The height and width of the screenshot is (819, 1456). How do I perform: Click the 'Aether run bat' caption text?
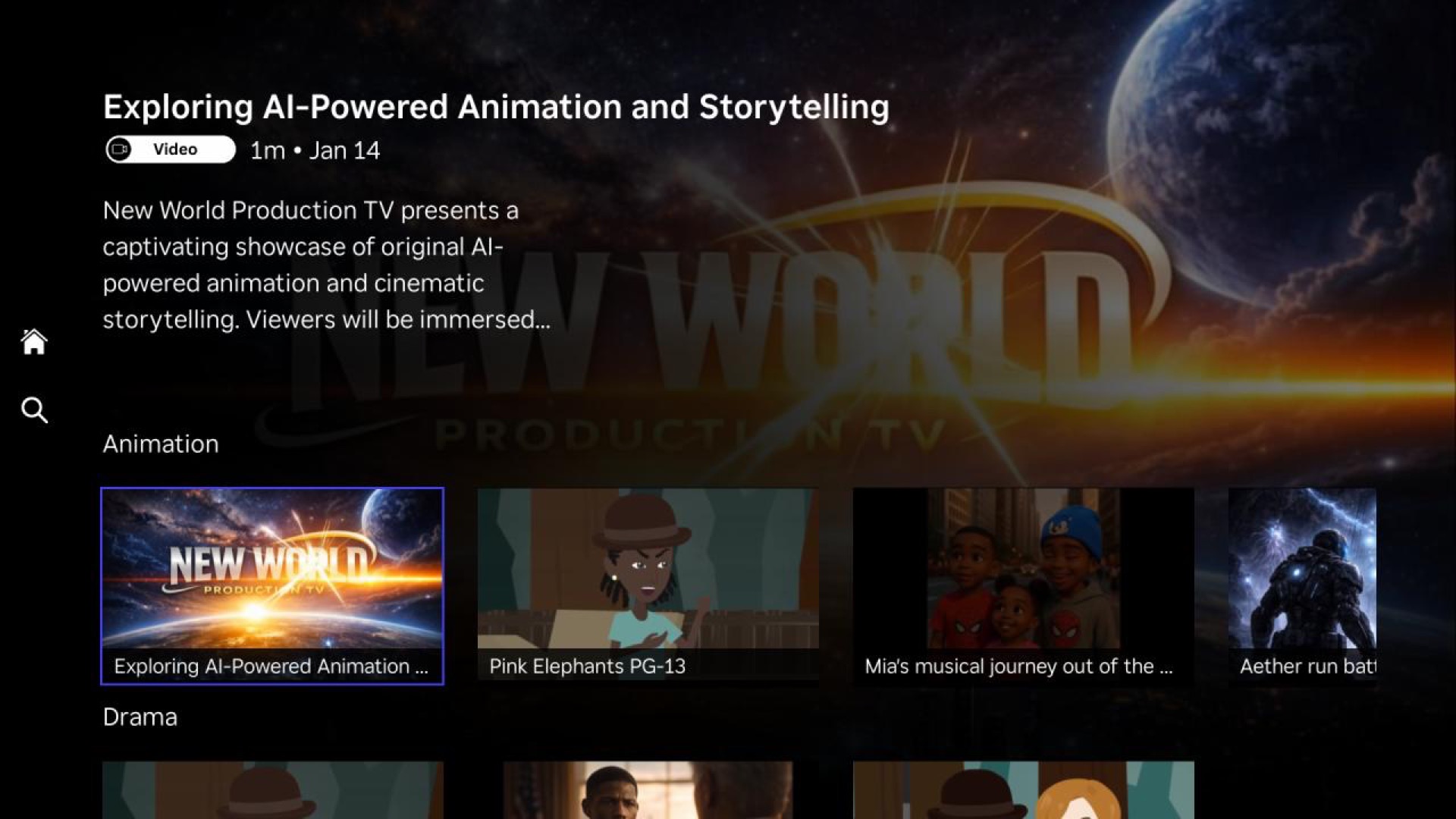pos(1308,666)
